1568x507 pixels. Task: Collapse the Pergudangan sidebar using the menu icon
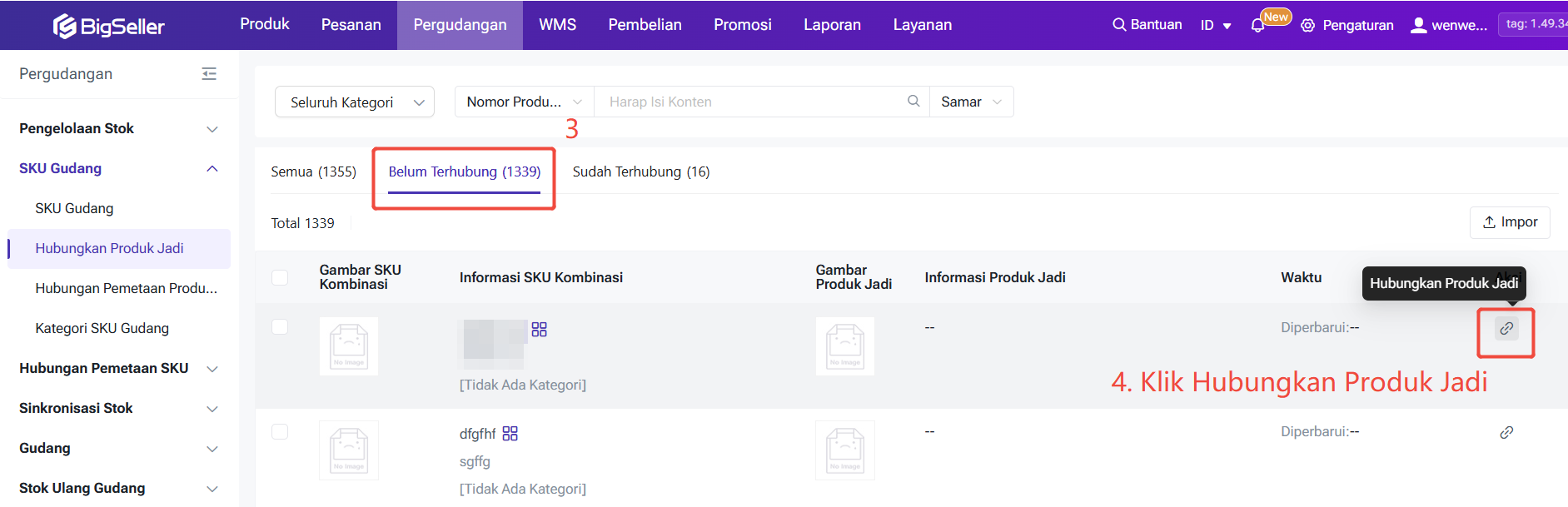coord(209,74)
